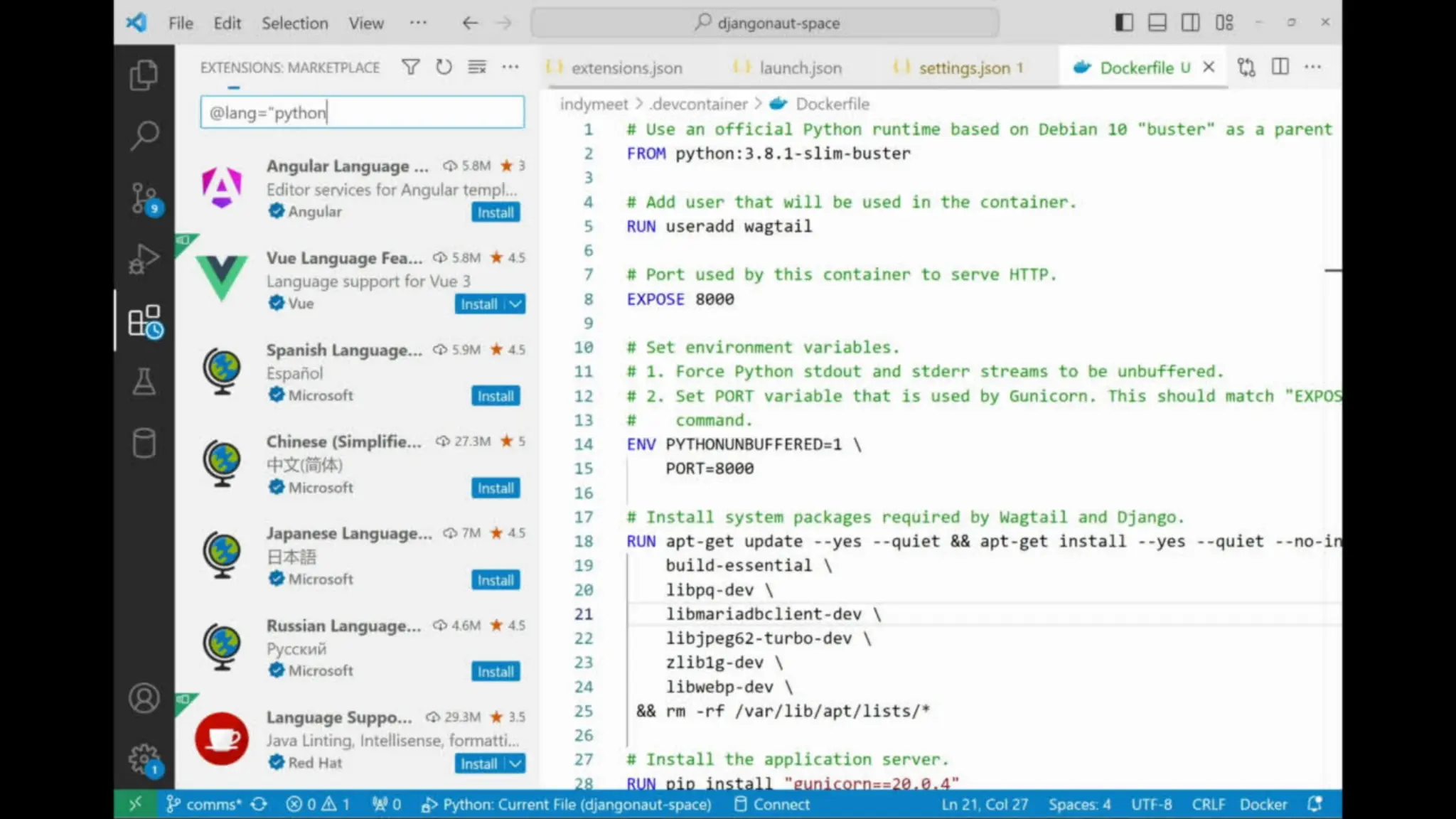Toggle secondary side bar layout icon

click(1190, 23)
